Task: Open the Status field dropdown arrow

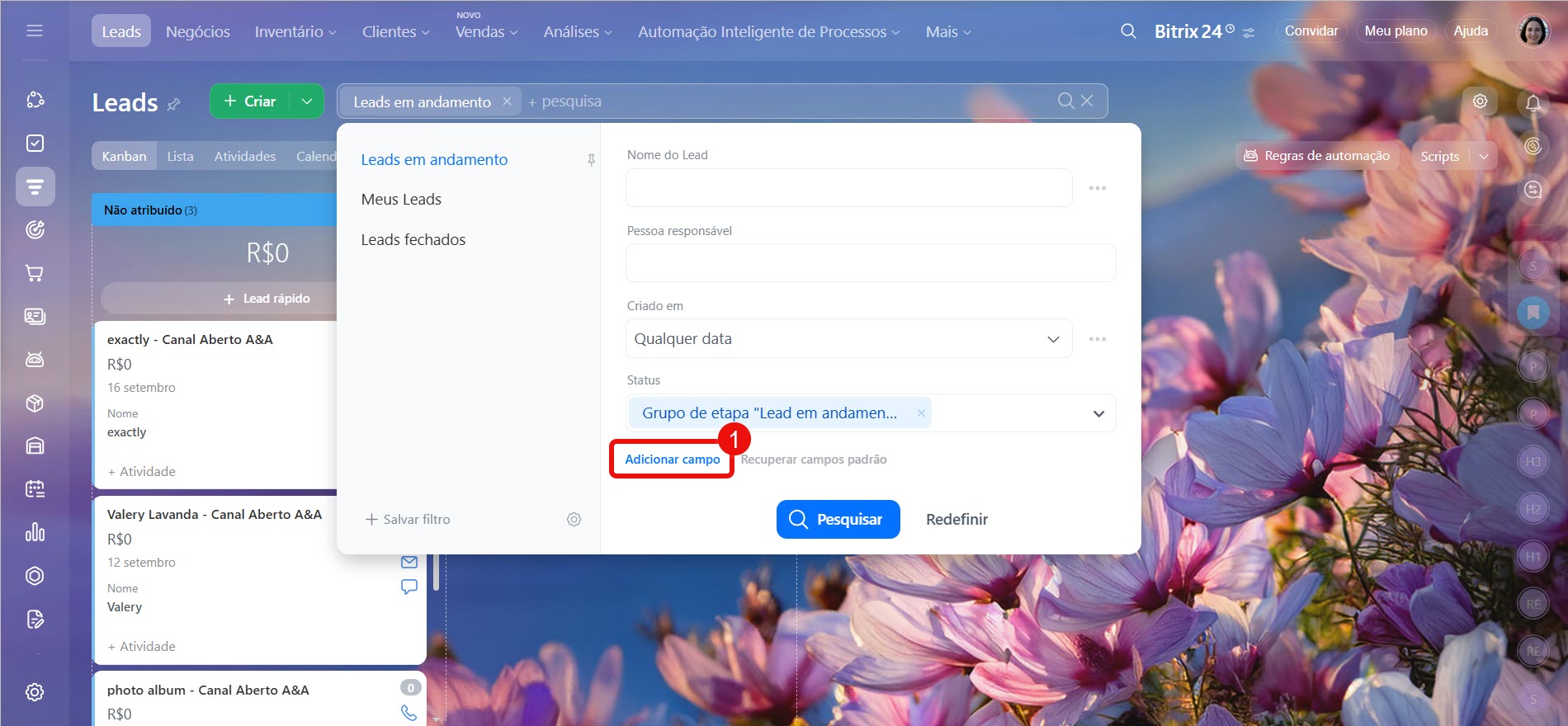Action: tap(1098, 413)
